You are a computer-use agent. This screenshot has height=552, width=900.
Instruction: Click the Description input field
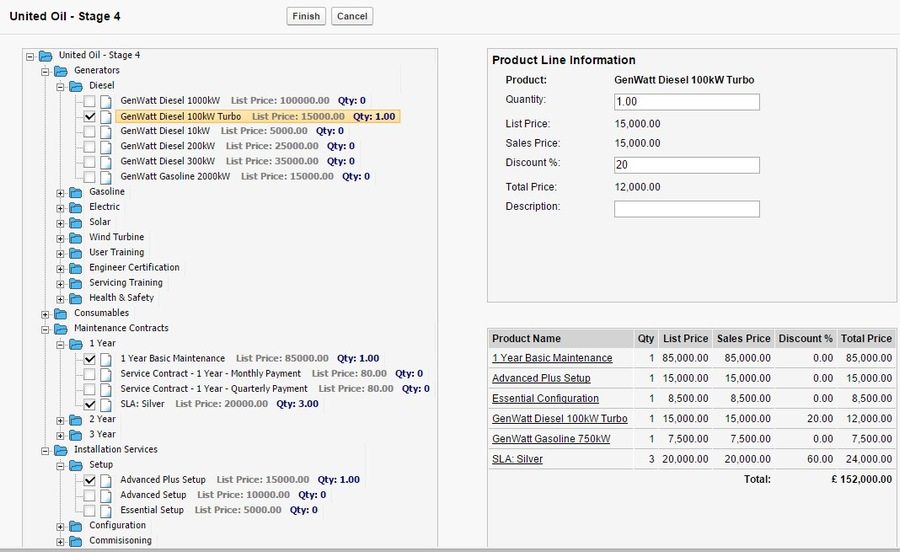686,209
